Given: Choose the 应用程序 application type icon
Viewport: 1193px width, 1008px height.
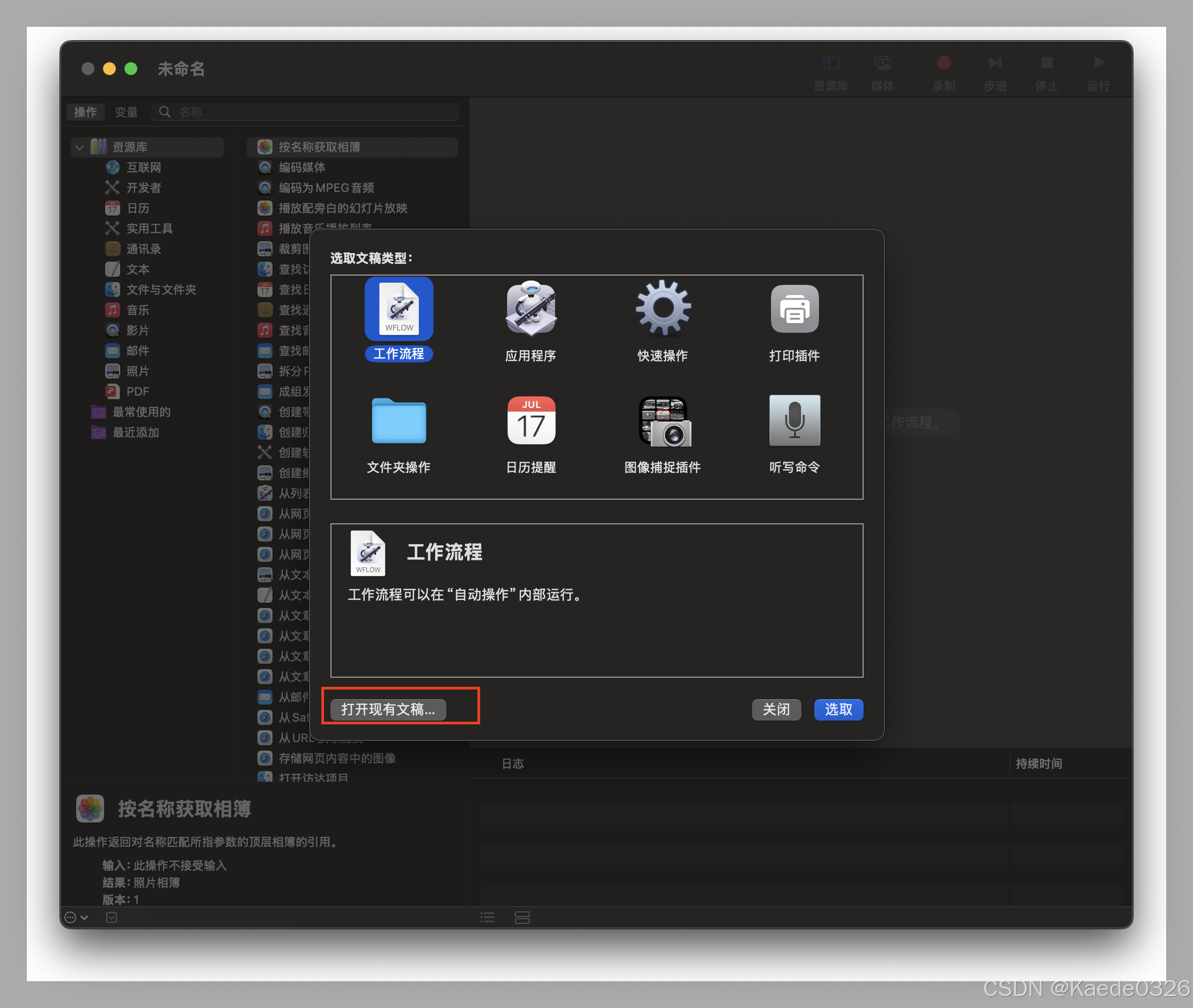Looking at the screenshot, I should coord(531,309).
